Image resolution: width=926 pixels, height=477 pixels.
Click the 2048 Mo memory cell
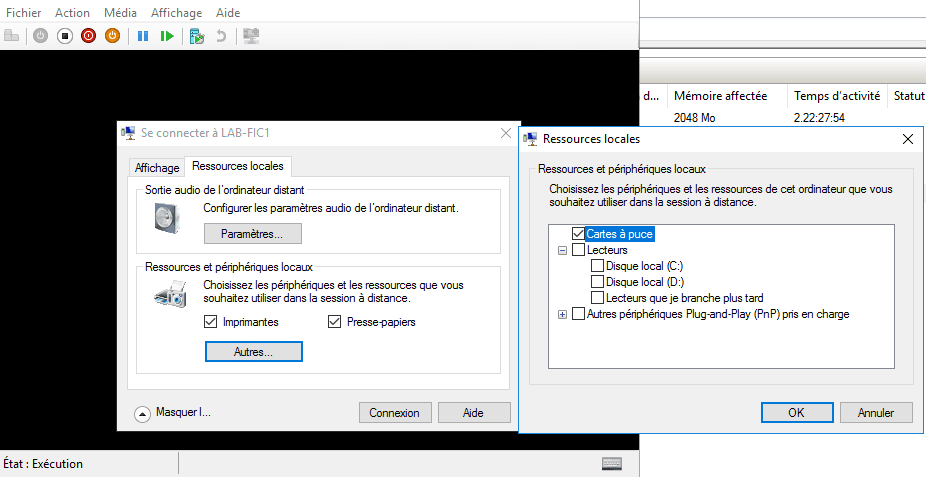click(x=694, y=117)
